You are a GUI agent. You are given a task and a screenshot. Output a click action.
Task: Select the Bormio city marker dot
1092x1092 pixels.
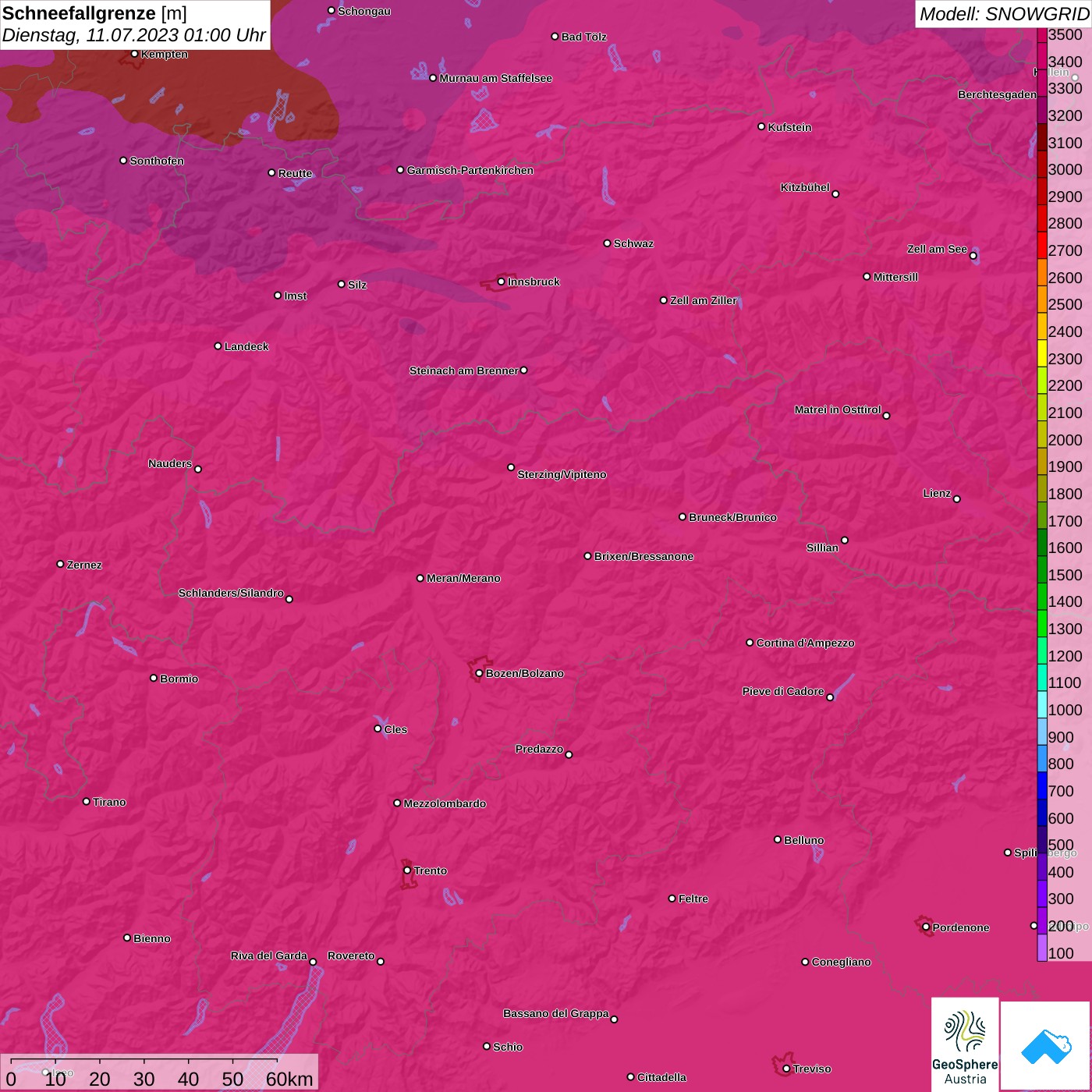coord(154,678)
